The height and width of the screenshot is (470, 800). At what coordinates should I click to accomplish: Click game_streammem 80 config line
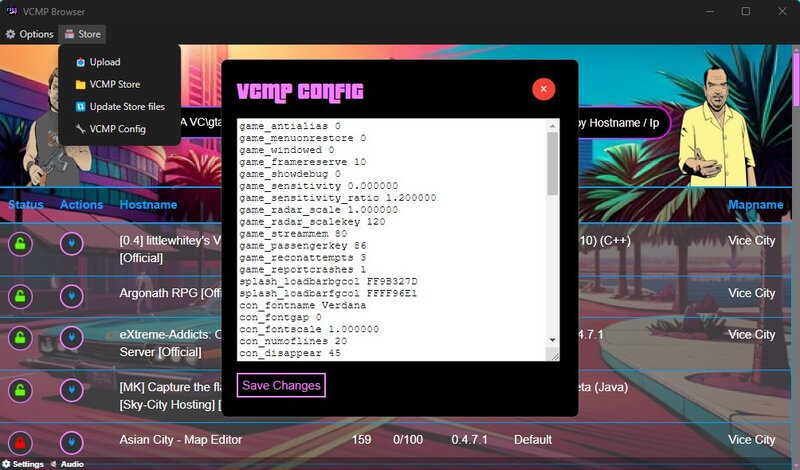point(293,233)
